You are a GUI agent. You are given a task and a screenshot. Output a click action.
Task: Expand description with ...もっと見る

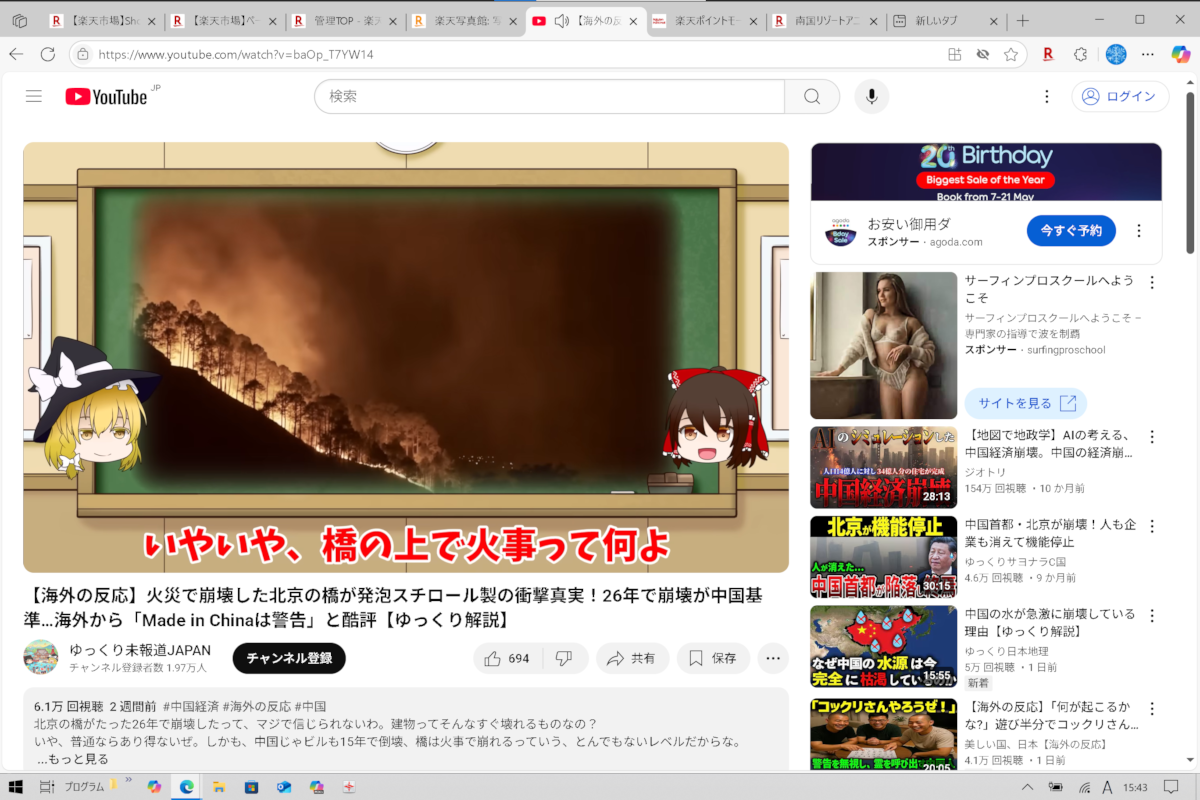pos(73,759)
